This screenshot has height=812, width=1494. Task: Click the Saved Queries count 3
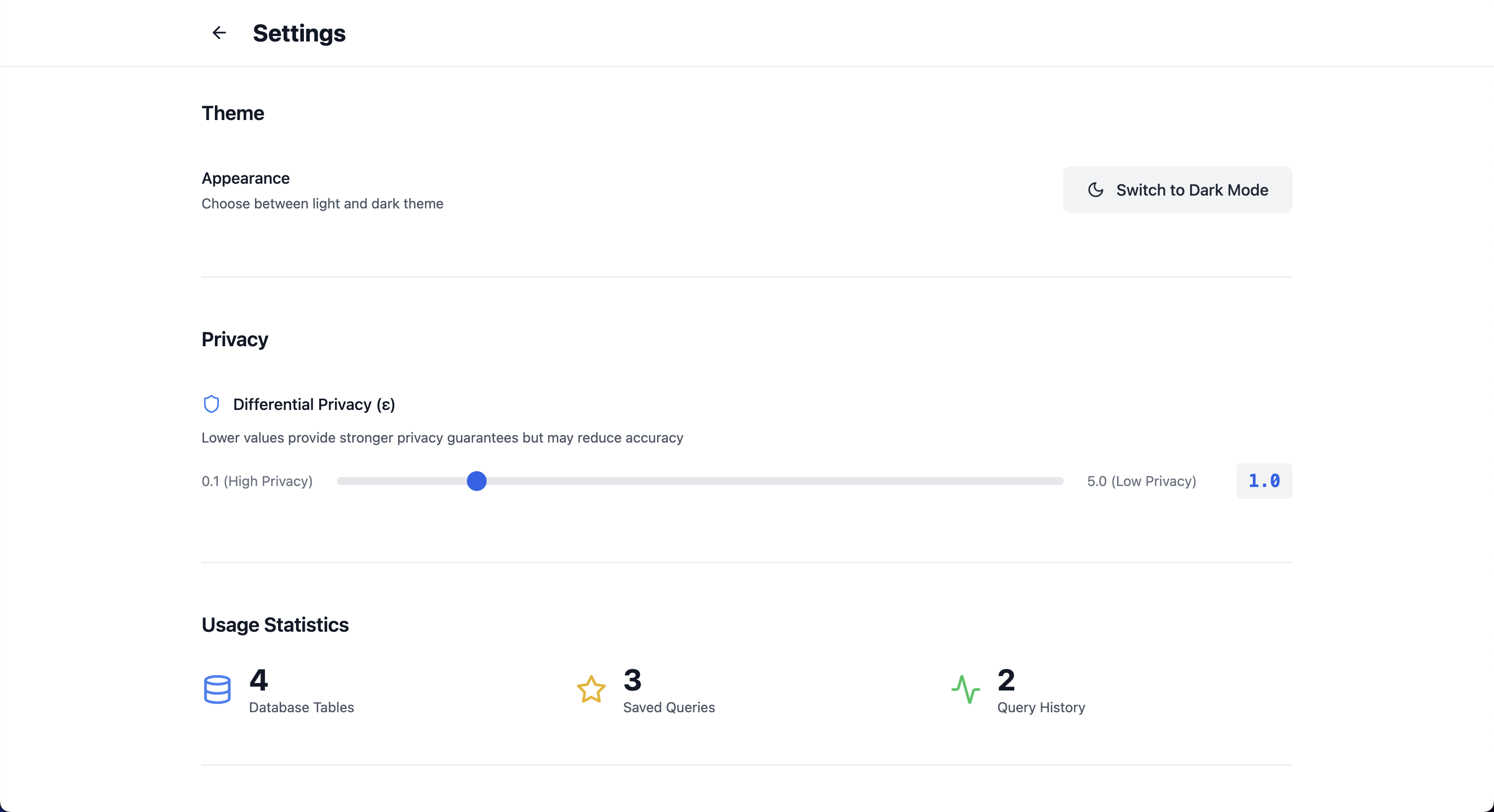click(632, 680)
